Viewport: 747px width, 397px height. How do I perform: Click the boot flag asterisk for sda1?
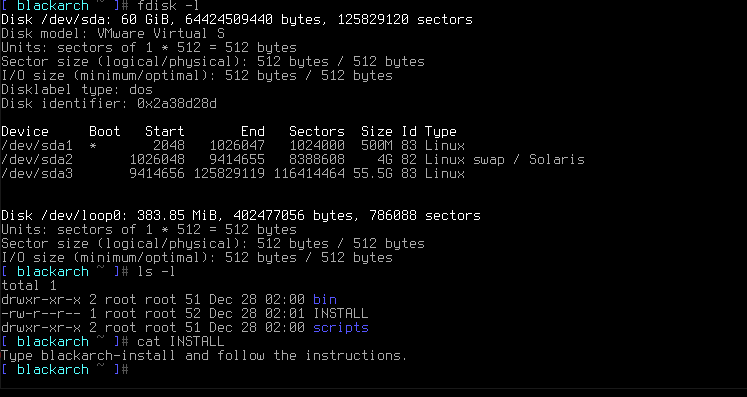click(93, 146)
